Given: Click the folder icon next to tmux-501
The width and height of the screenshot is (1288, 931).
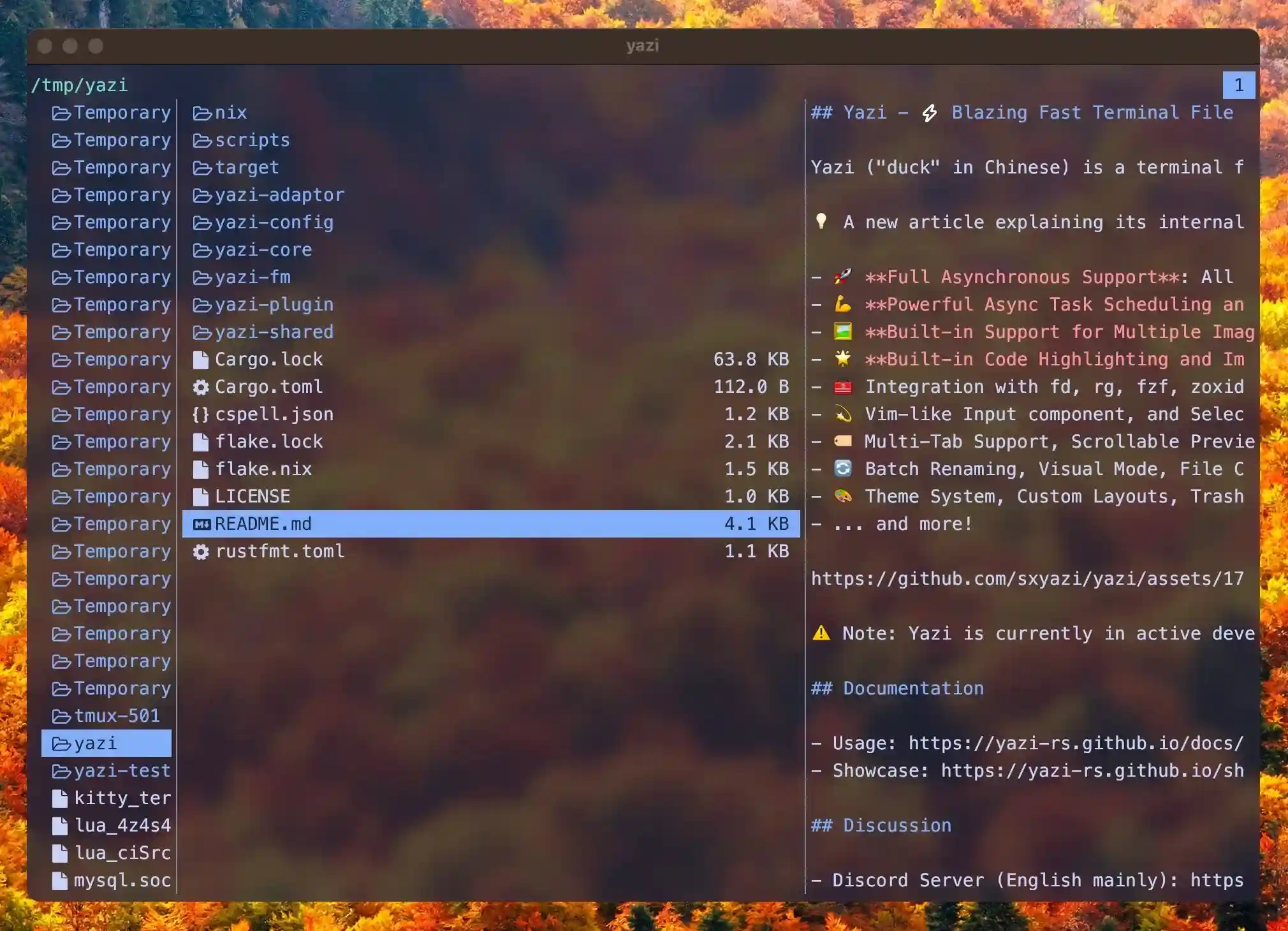Looking at the screenshot, I should (x=61, y=716).
